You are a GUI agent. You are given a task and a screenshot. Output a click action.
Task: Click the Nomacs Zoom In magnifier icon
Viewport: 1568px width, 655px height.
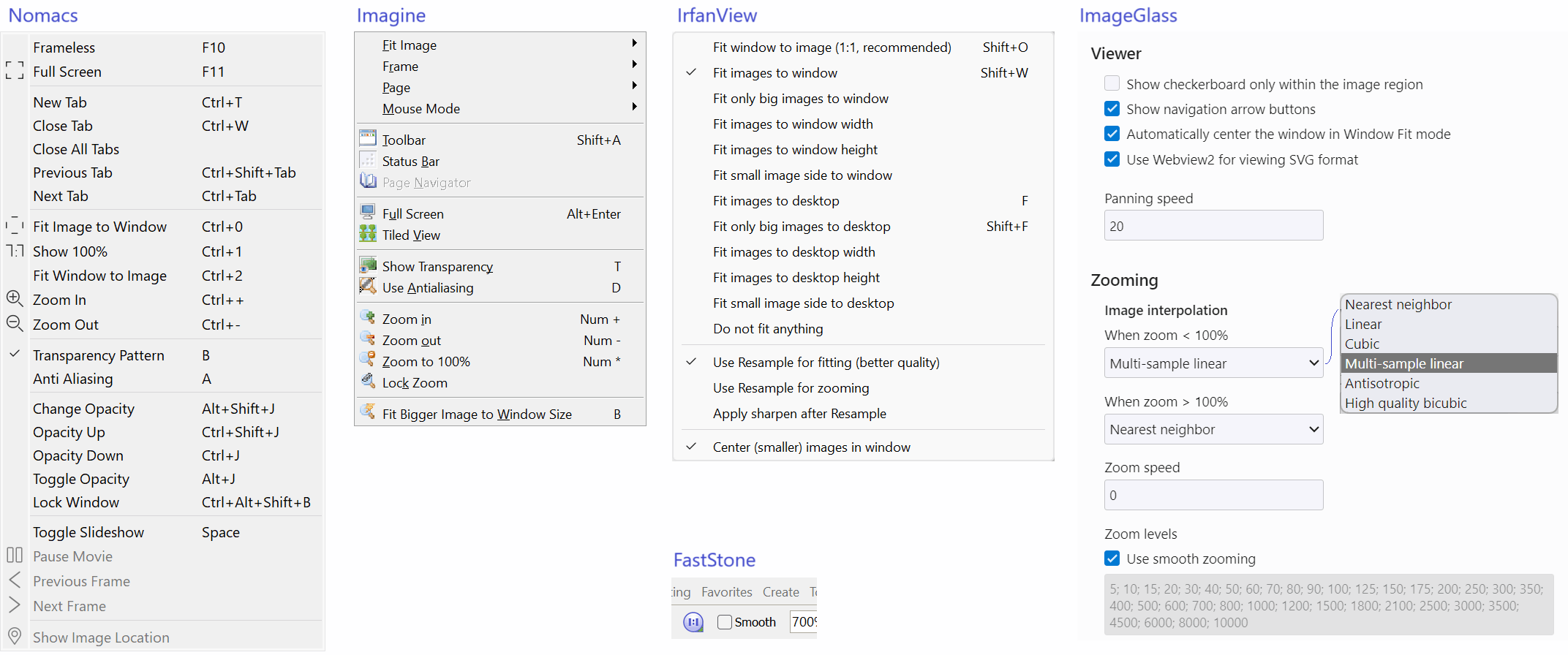[x=15, y=299]
